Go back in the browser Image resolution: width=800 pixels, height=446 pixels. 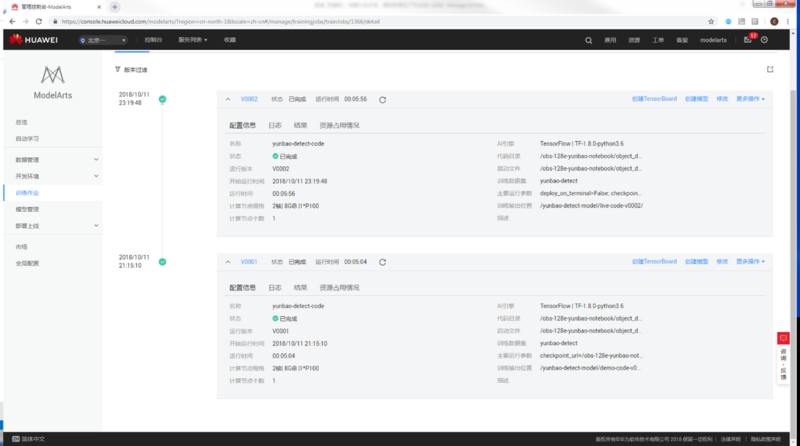(x=12, y=21)
